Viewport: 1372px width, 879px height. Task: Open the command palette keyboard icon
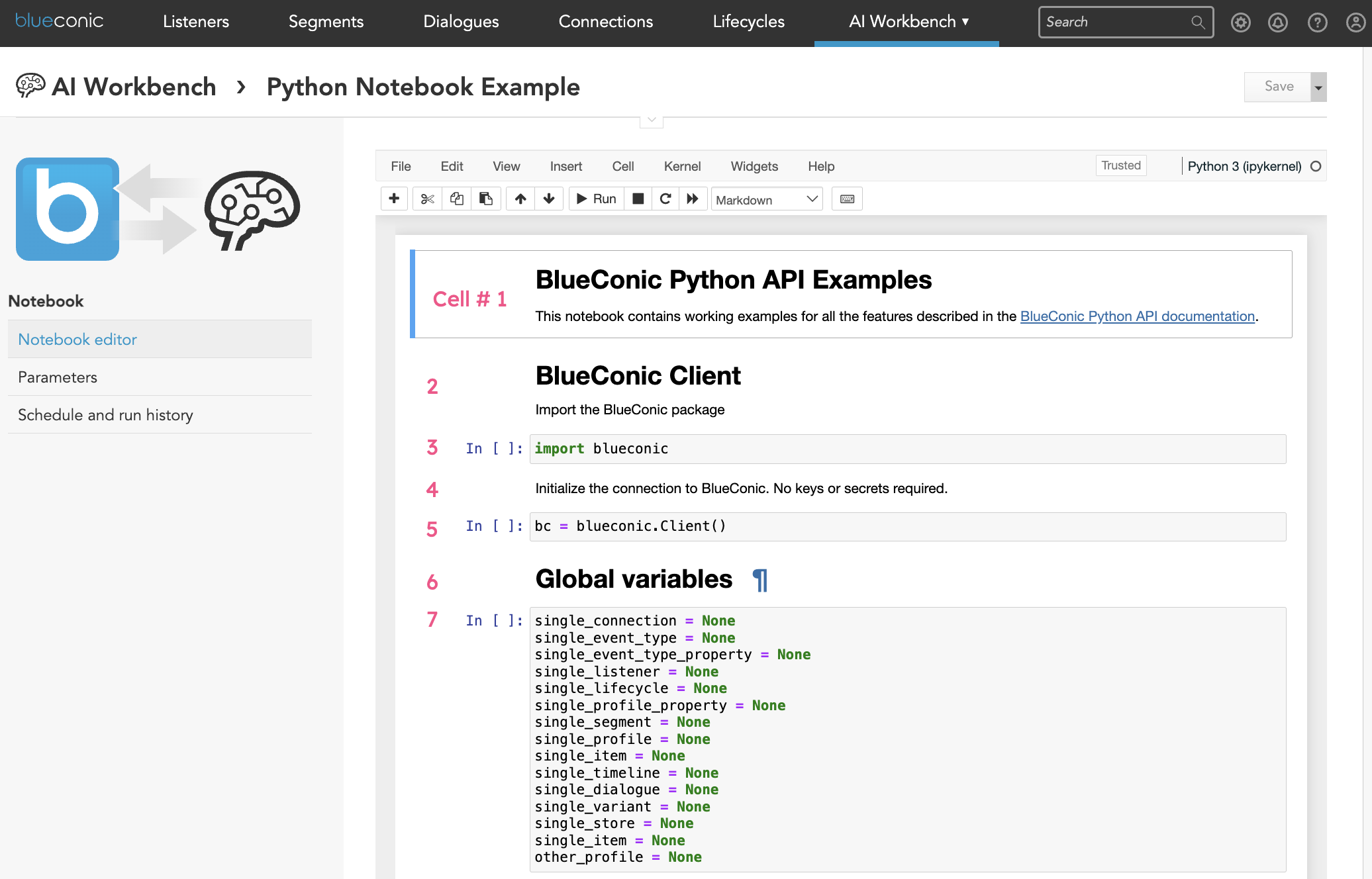coord(847,199)
